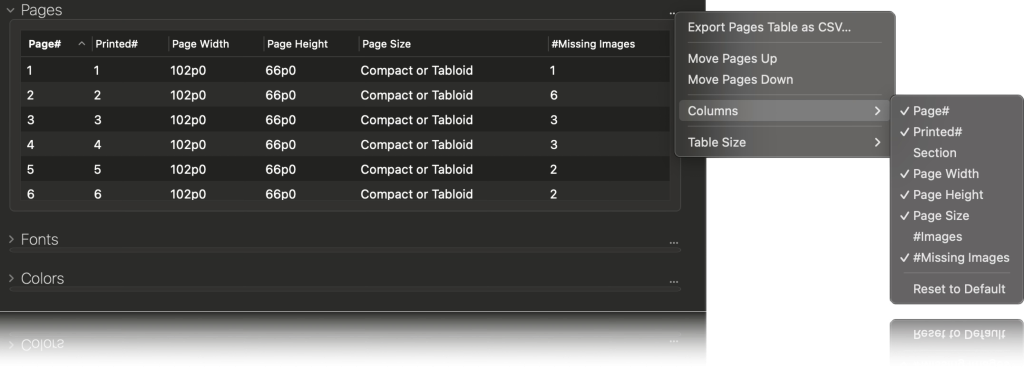
Task: Click Compact or Tabloid in page 5 row
Action: click(417, 170)
